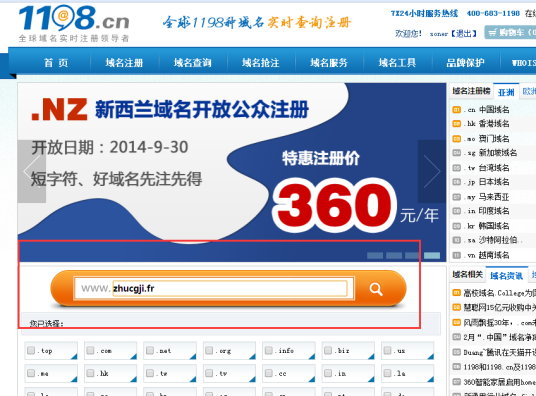Viewport: 536px width, 396px height.
Task: Click the 02 rank badge for .hk
Action: [456, 124]
